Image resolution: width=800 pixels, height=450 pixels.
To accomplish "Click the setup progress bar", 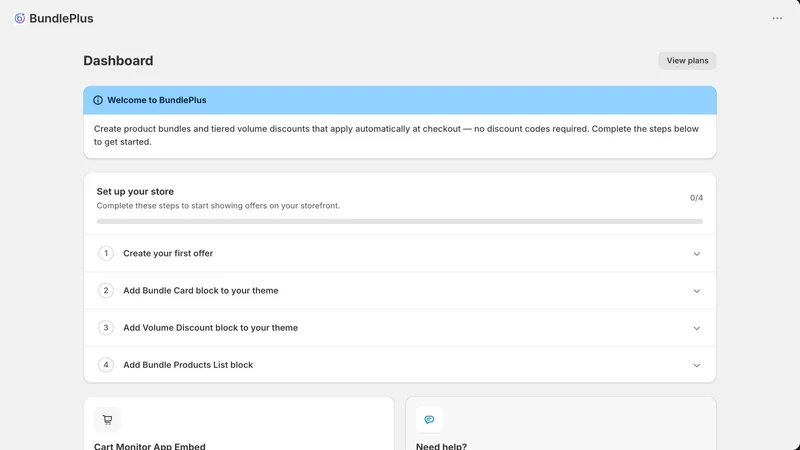I will tap(399, 221).
